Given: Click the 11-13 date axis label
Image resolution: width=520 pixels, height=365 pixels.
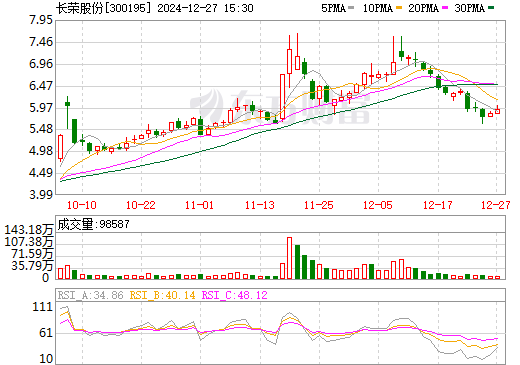Looking at the screenshot, I should click(260, 205).
